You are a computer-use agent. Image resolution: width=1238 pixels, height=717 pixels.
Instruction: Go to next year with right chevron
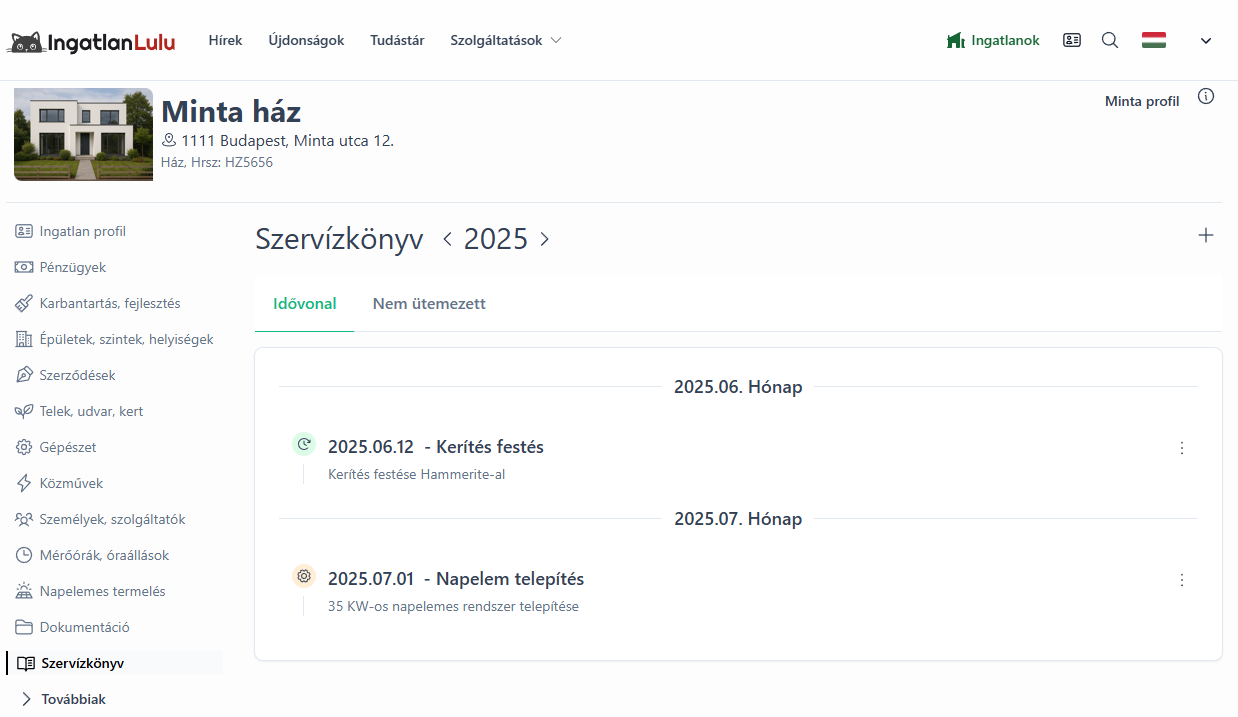click(x=544, y=239)
